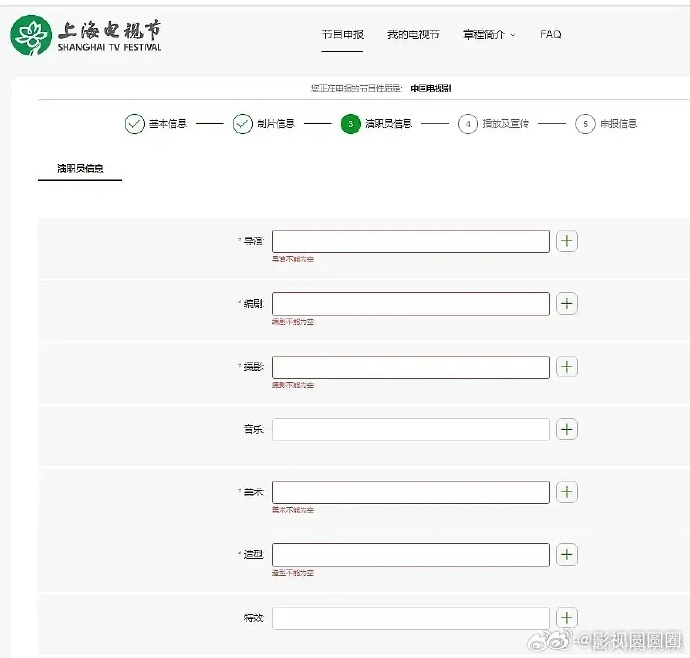Viewport: 690px width, 658px height.
Task: Focus the 音乐 input field
Action: (411, 429)
